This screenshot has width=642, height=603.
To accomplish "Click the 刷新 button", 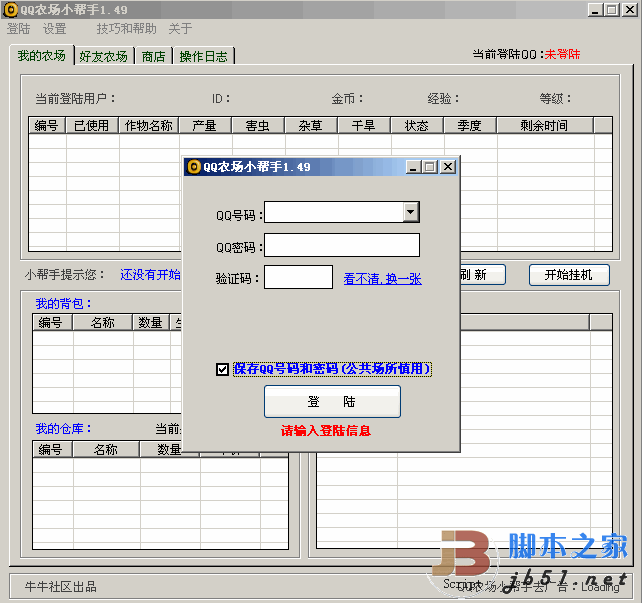I will [x=483, y=275].
